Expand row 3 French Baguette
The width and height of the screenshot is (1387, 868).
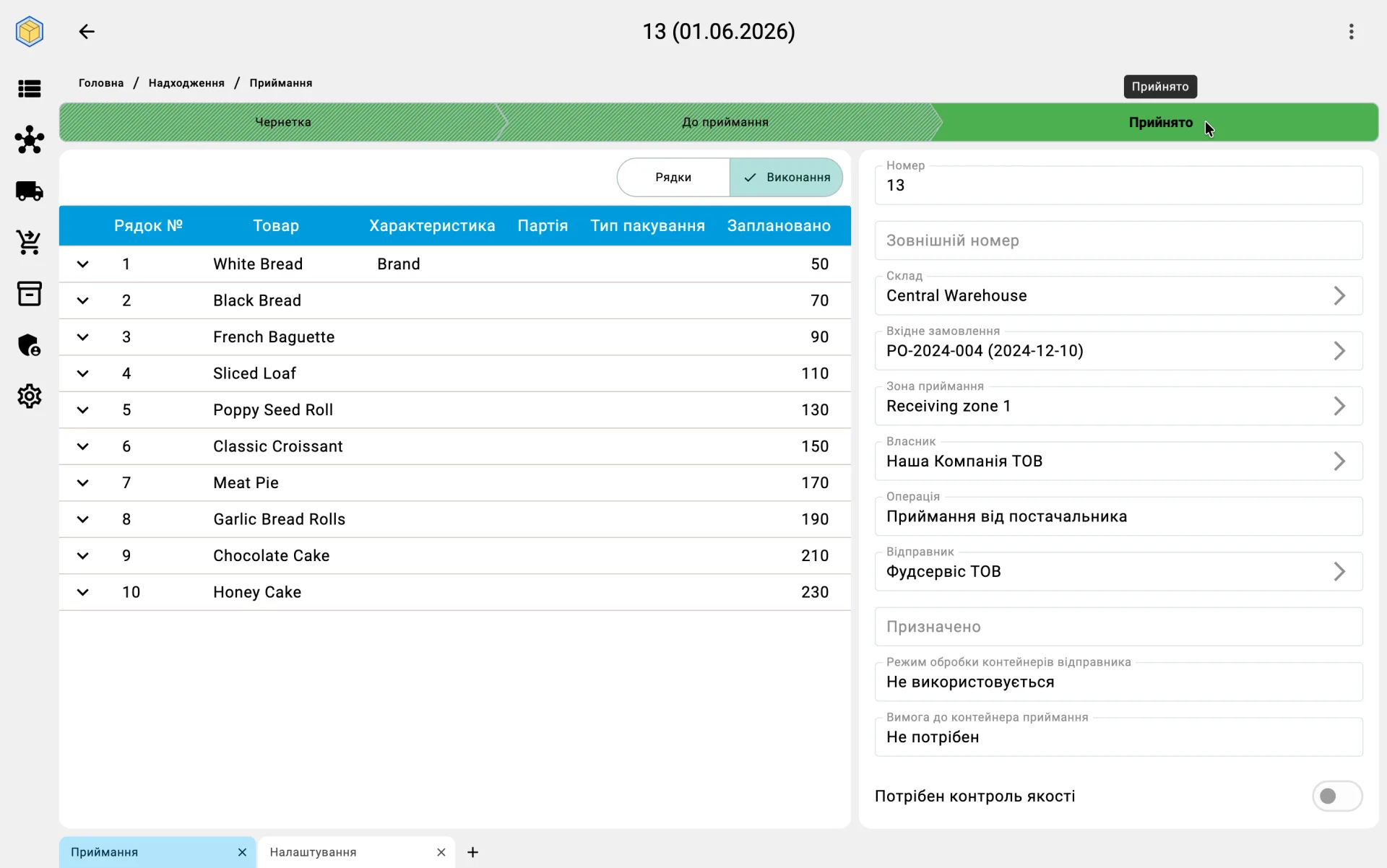pos(83,337)
